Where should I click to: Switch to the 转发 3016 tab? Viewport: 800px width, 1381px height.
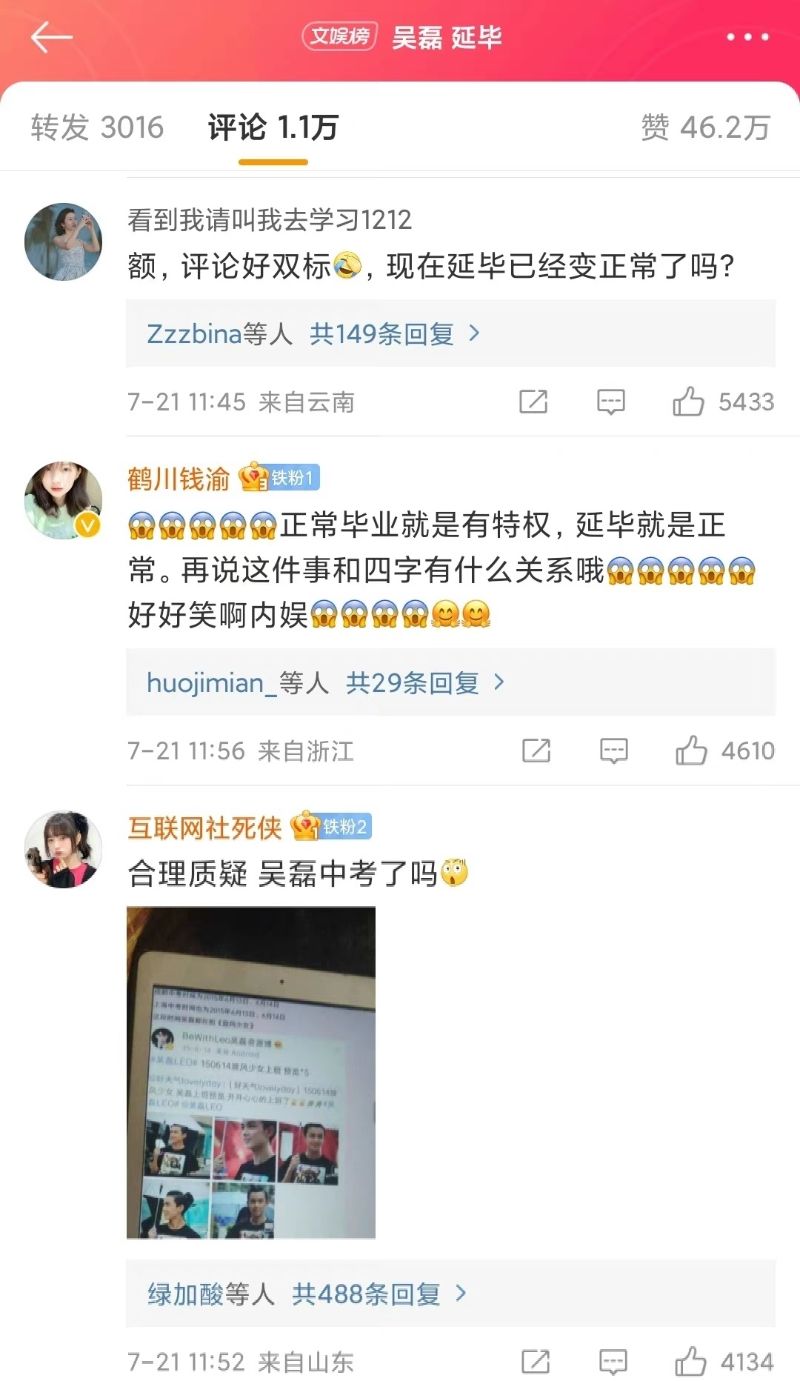[x=97, y=127]
